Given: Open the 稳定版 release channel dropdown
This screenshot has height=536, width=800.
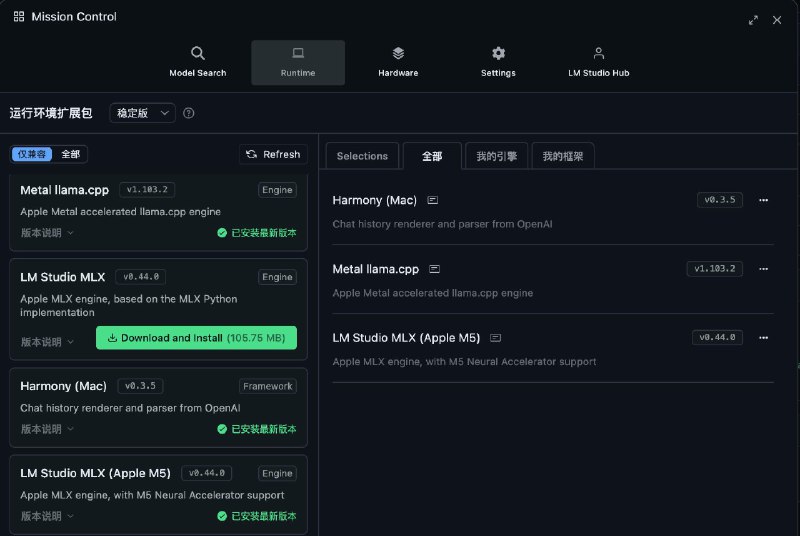Looking at the screenshot, I should point(142,114).
